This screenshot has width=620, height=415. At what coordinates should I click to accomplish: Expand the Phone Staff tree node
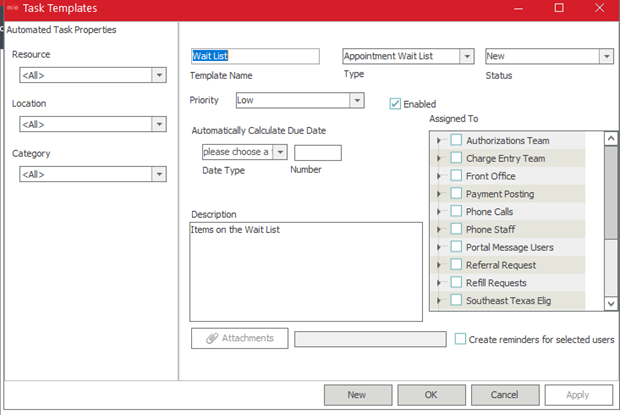tap(439, 230)
